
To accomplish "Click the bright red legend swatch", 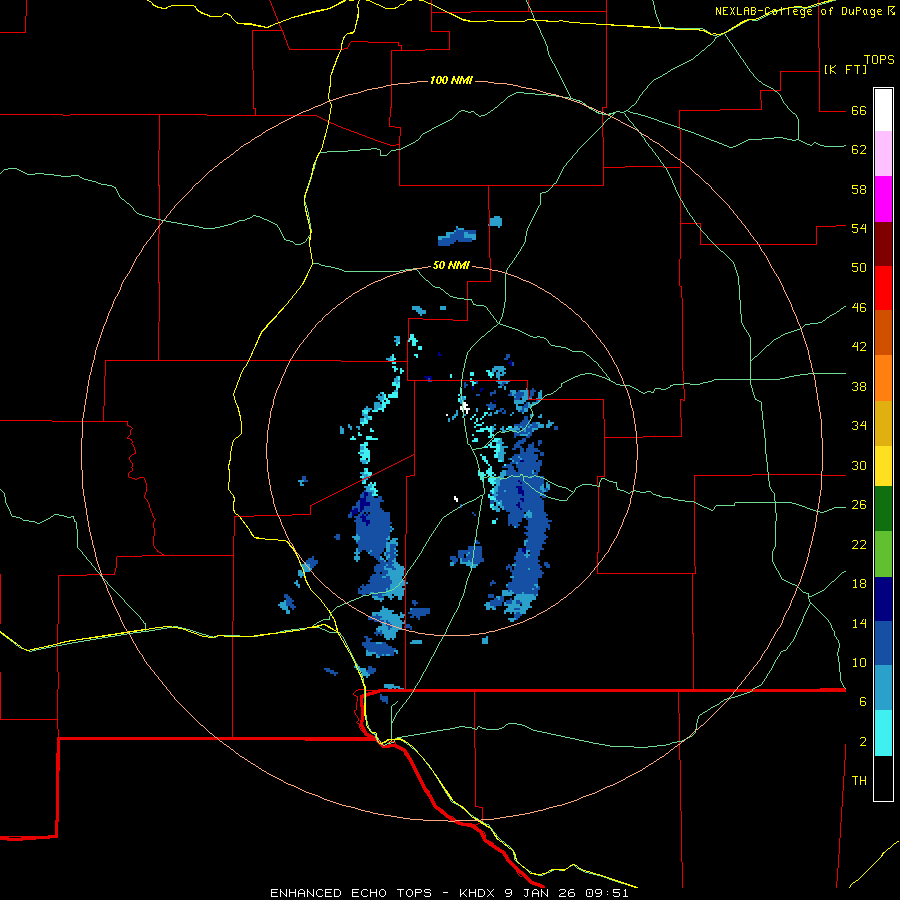I will coord(883,288).
